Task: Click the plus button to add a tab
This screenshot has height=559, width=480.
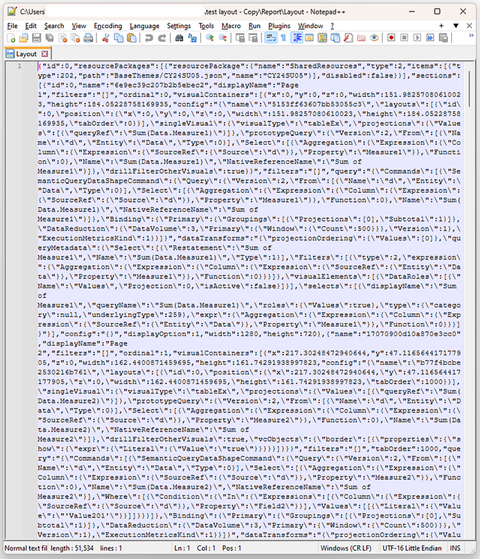Action: tap(441, 26)
